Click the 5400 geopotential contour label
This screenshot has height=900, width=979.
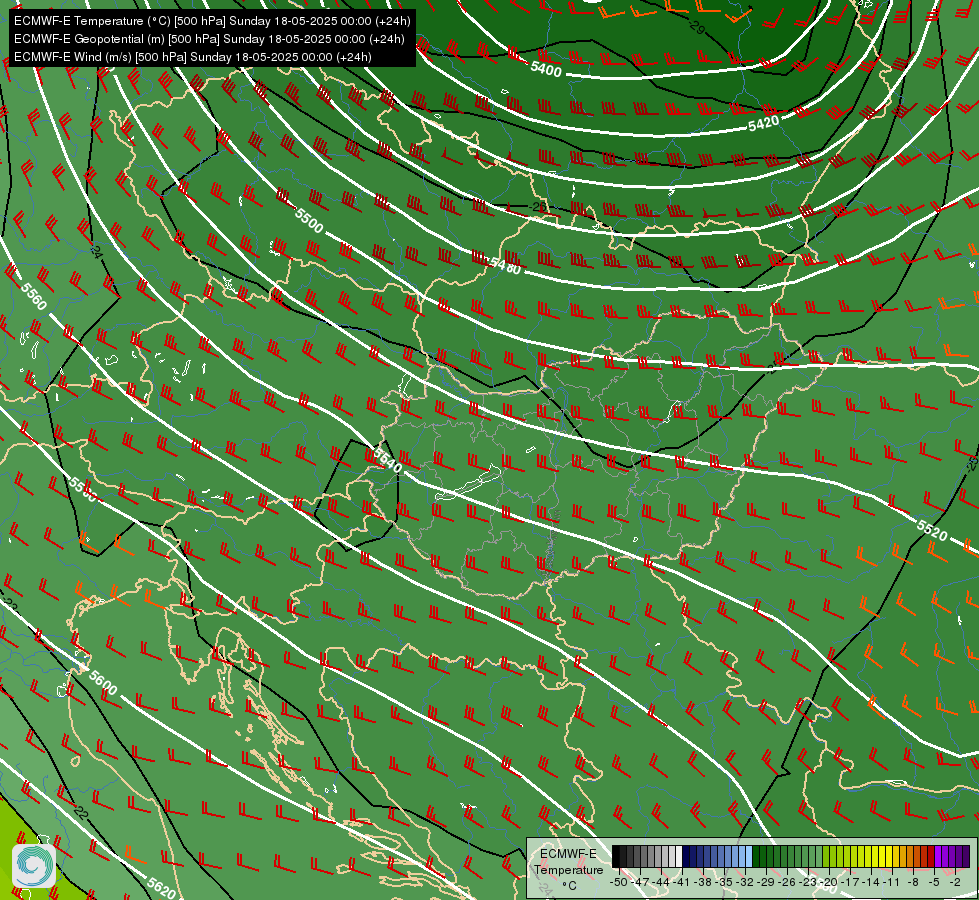(546, 69)
